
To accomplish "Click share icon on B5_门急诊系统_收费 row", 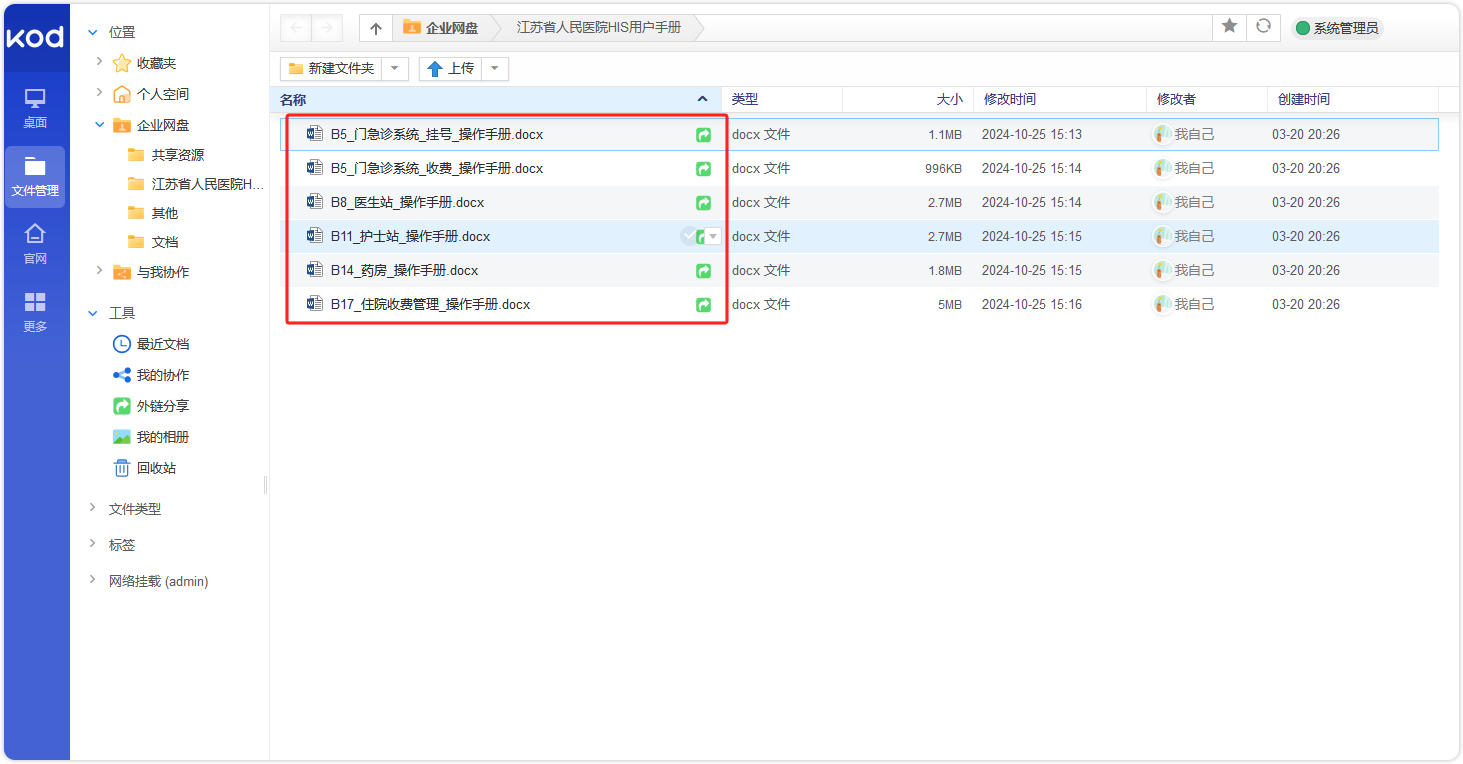I will (x=704, y=168).
